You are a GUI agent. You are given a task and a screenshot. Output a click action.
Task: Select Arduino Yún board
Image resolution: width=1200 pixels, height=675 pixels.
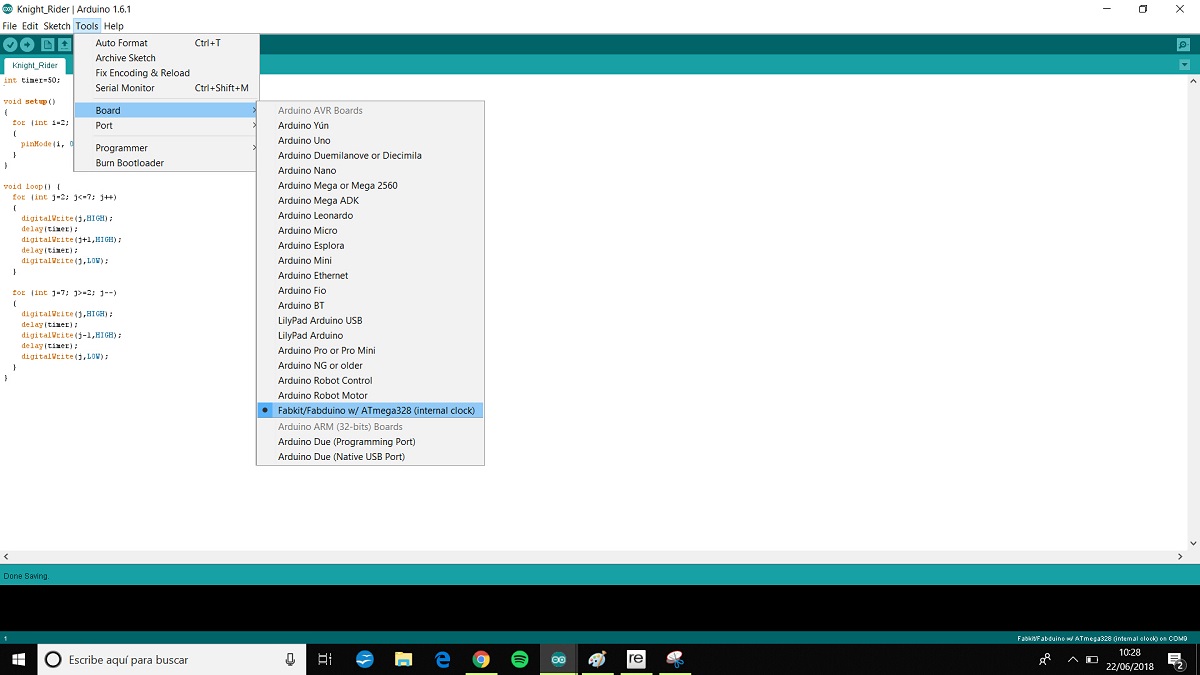[x=370, y=126]
